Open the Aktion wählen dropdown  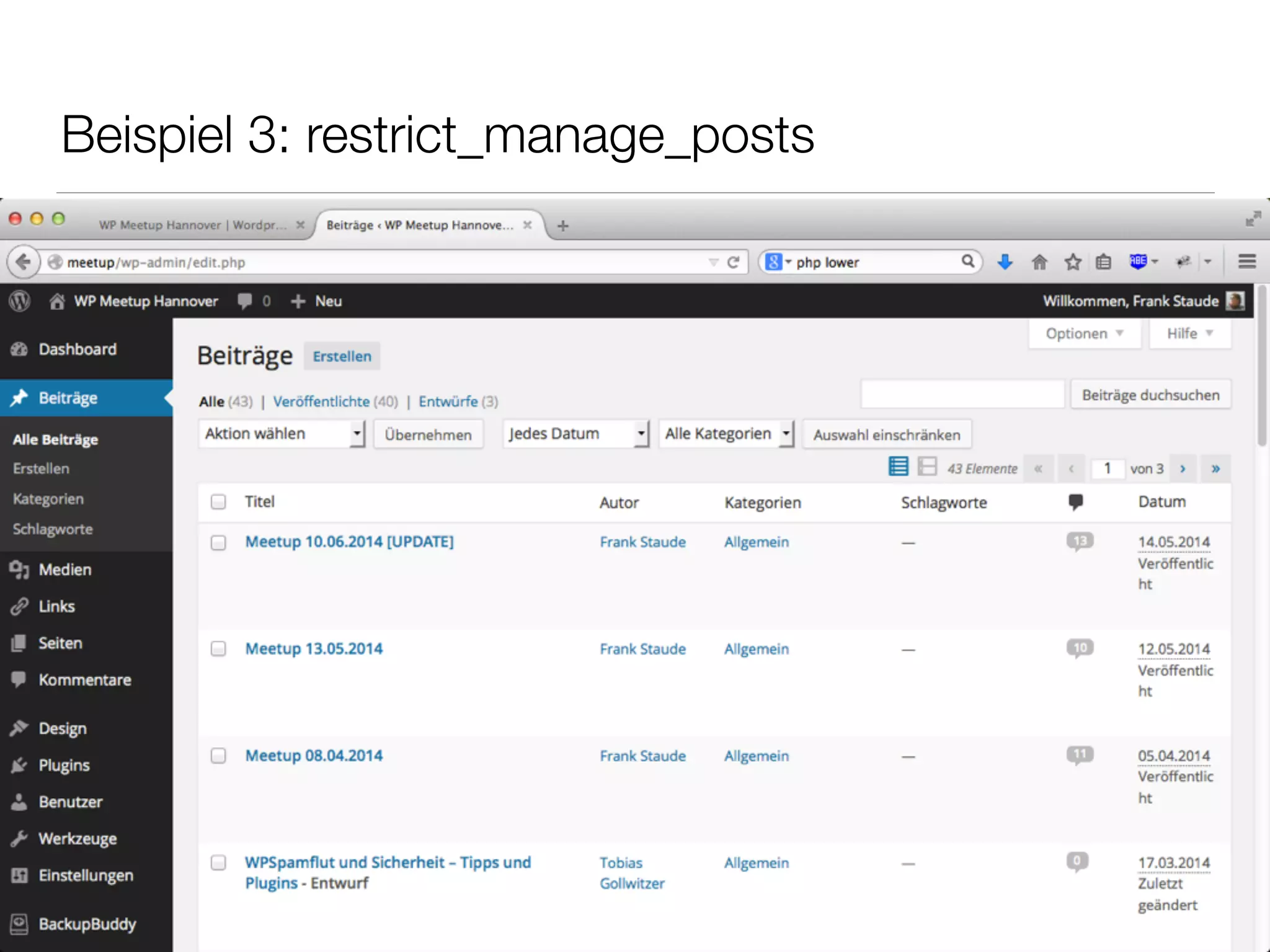click(282, 434)
